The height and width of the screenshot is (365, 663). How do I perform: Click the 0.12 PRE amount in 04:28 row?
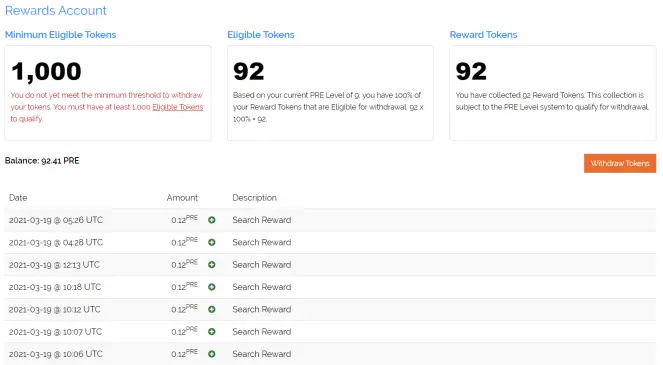(x=184, y=242)
